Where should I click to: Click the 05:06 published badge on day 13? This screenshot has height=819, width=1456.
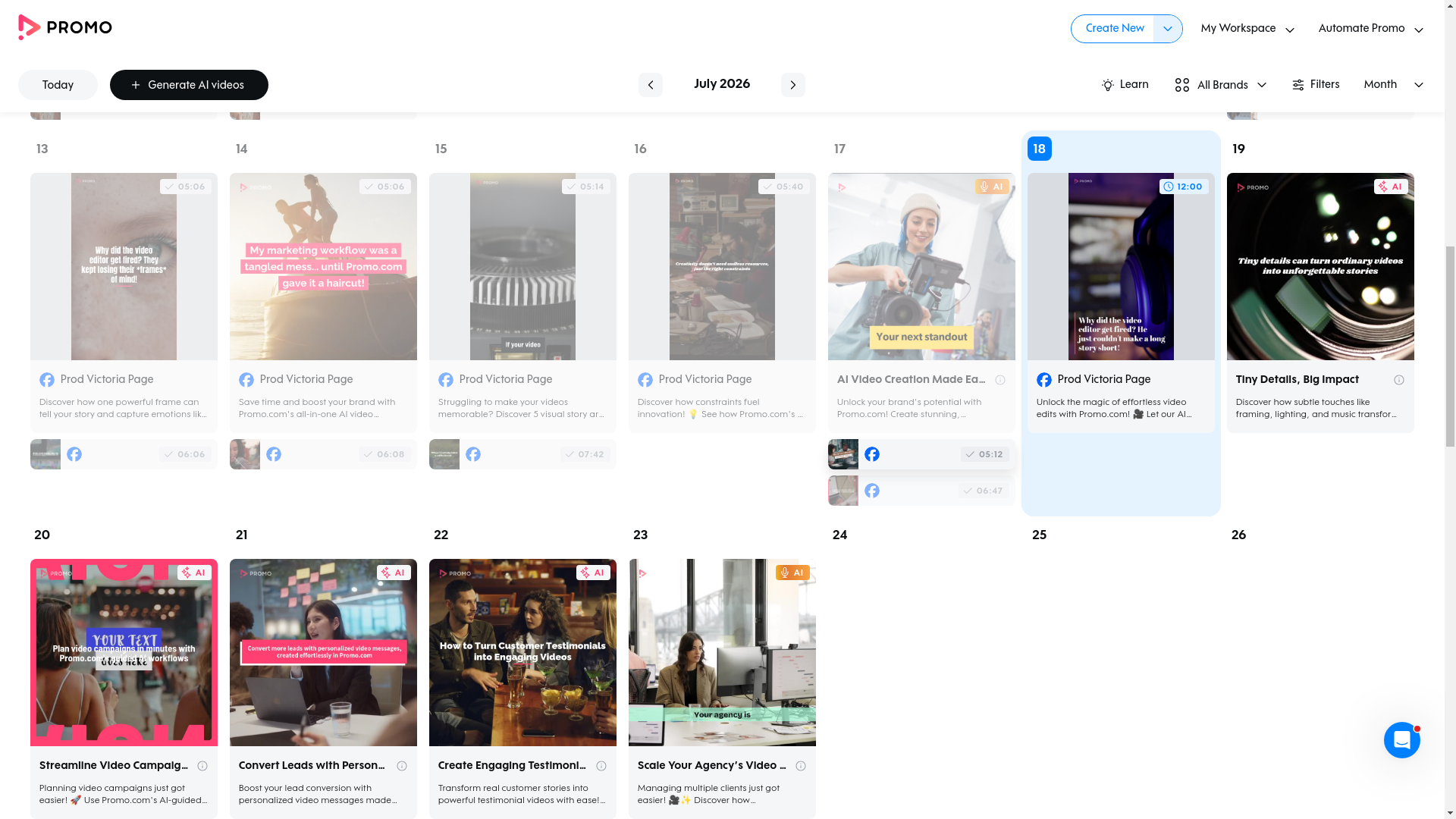coord(185,187)
